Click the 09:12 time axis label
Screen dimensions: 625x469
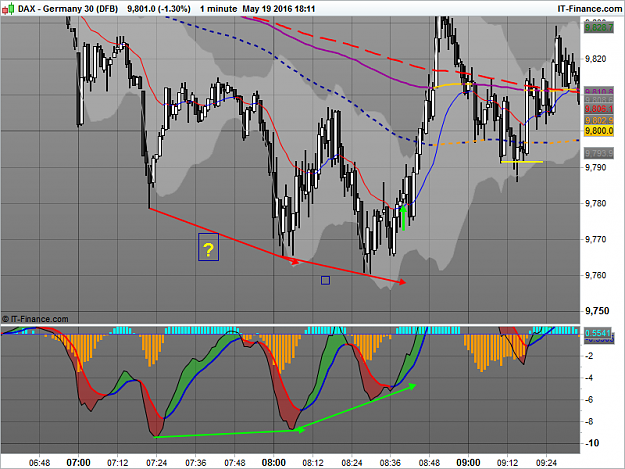click(507, 463)
